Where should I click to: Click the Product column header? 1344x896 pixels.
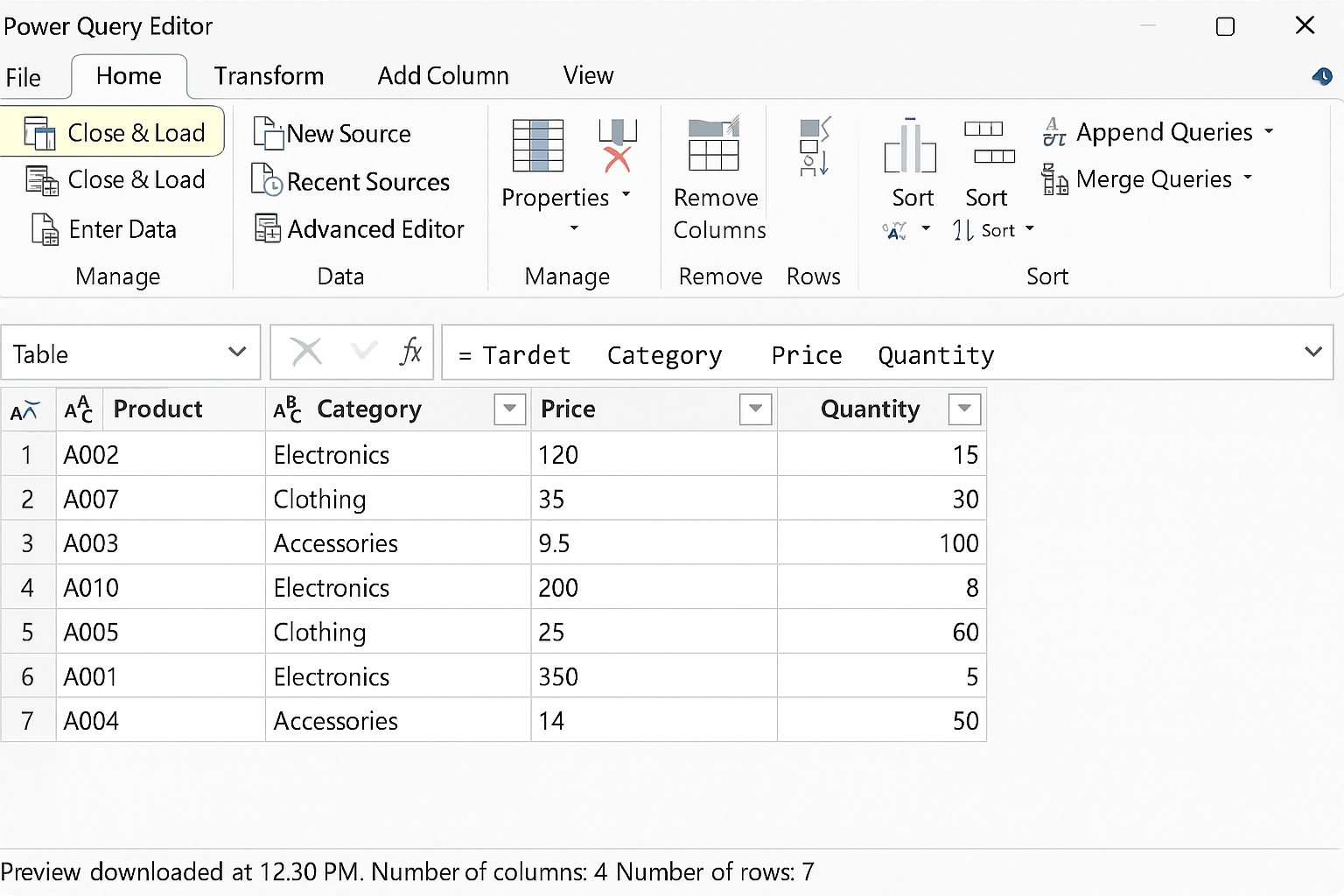tap(158, 409)
